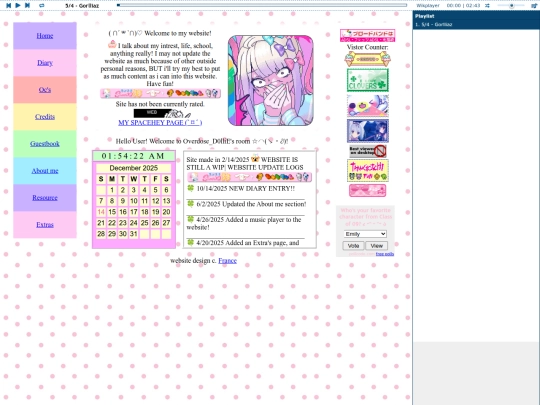Click the digital clock display
The image size is (540, 405).
134,156
